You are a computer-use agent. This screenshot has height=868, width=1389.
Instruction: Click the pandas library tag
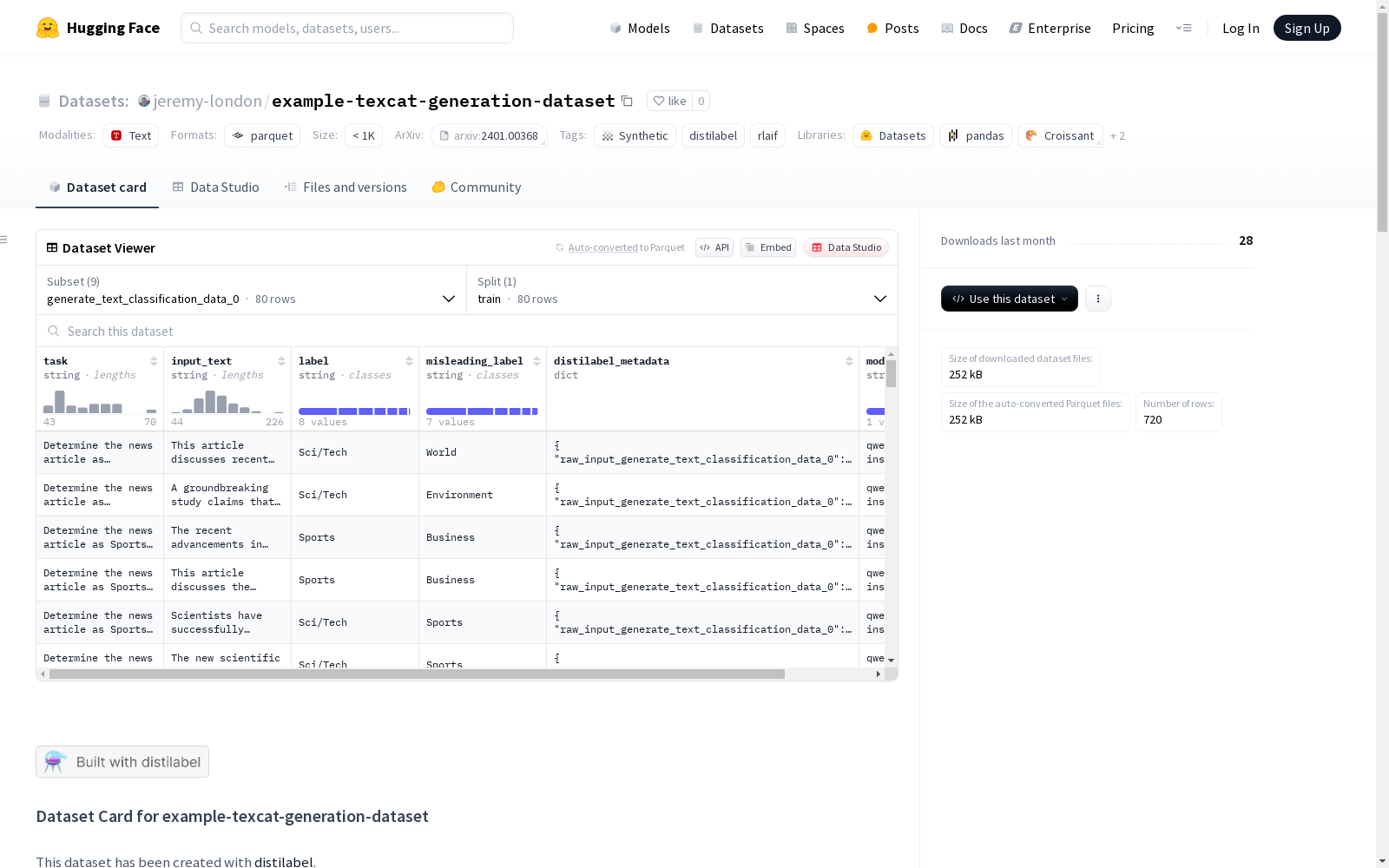pyautogui.click(x=976, y=135)
